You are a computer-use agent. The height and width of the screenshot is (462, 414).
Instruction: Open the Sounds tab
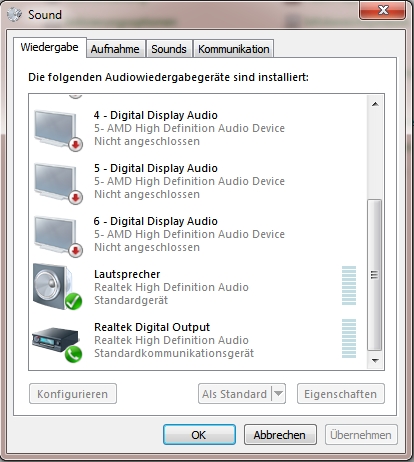pyautogui.click(x=169, y=49)
